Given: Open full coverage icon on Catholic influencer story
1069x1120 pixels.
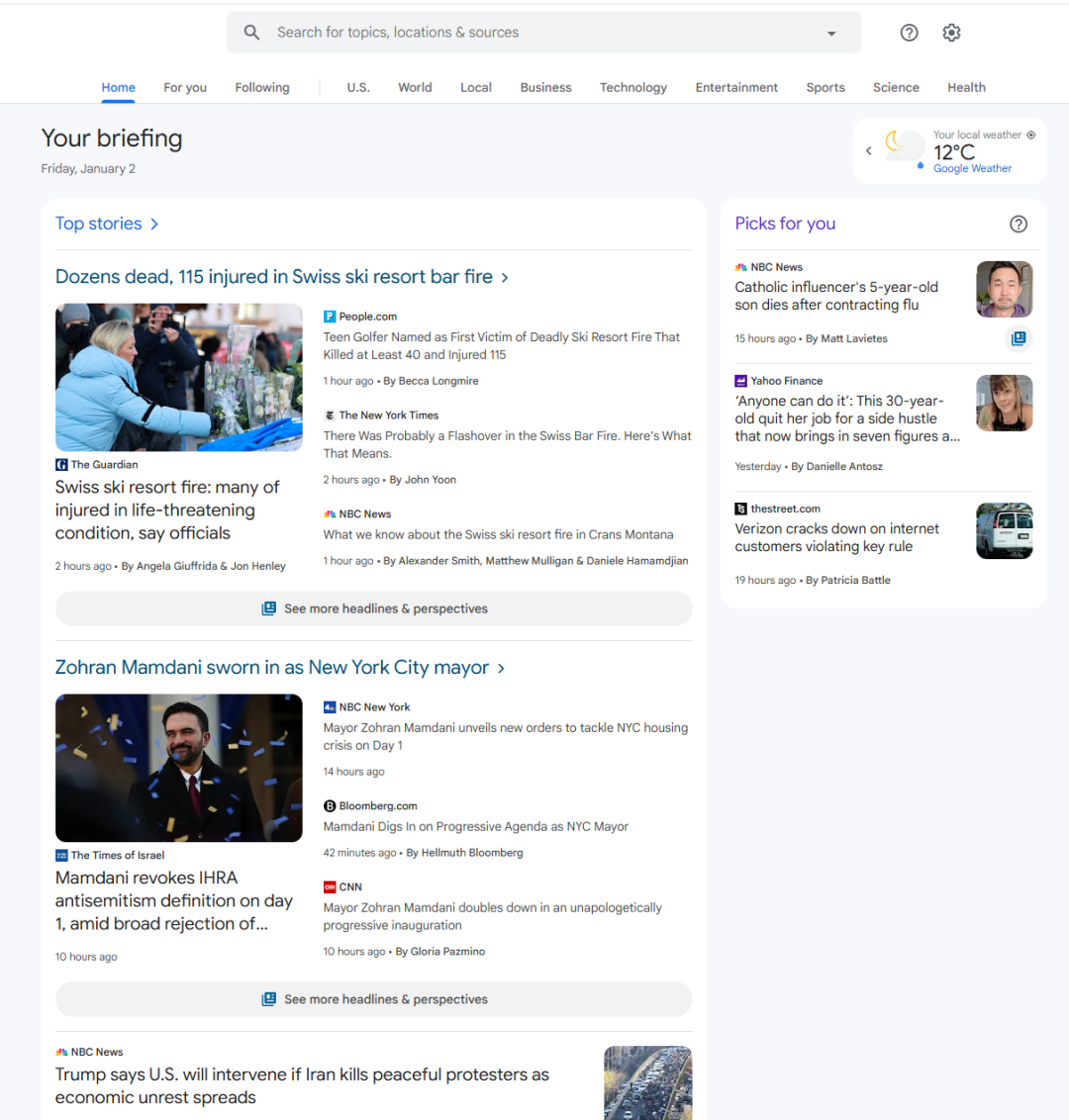Looking at the screenshot, I should pyautogui.click(x=1018, y=338).
